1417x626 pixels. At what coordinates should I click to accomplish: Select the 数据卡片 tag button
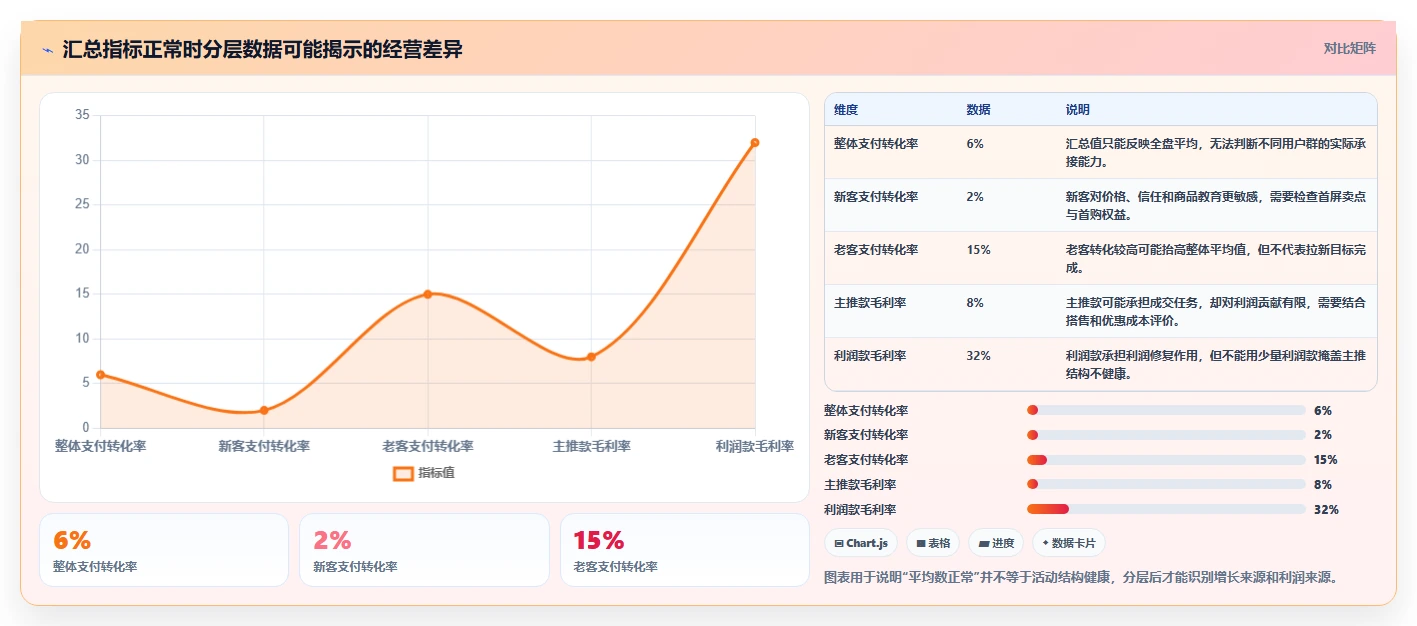[x=1068, y=543]
